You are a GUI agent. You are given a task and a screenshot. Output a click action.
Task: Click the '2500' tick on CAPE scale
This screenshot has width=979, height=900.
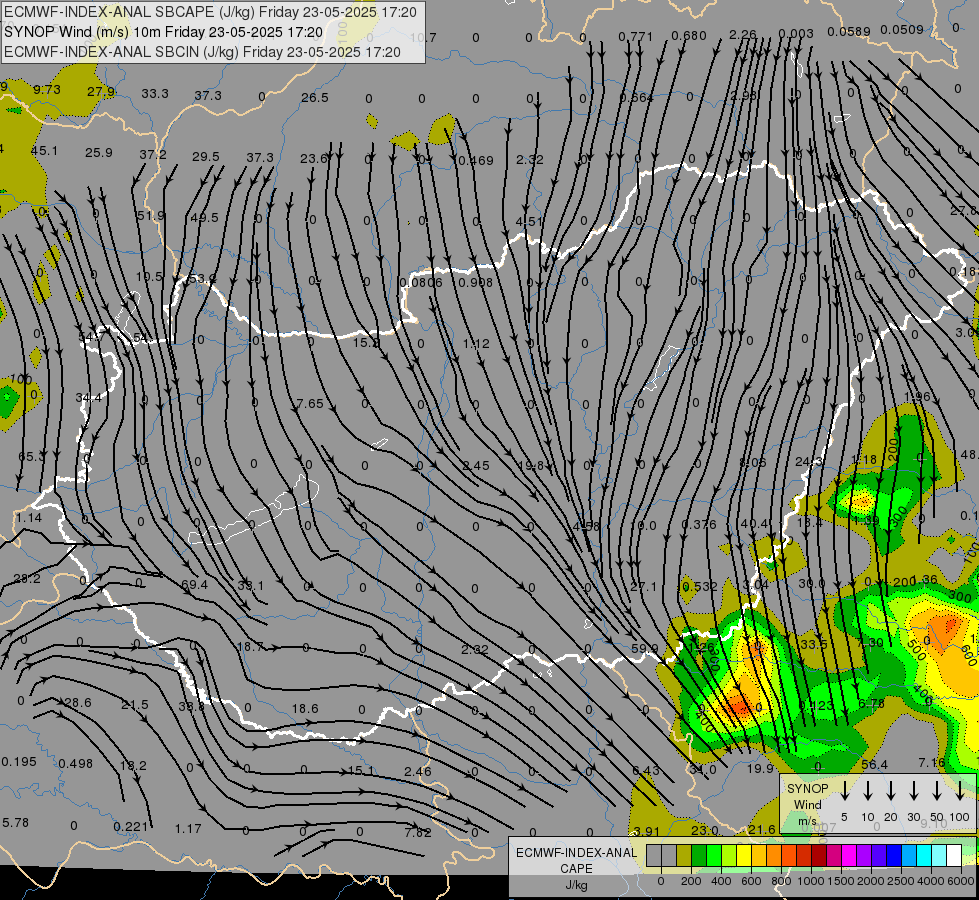(901, 881)
